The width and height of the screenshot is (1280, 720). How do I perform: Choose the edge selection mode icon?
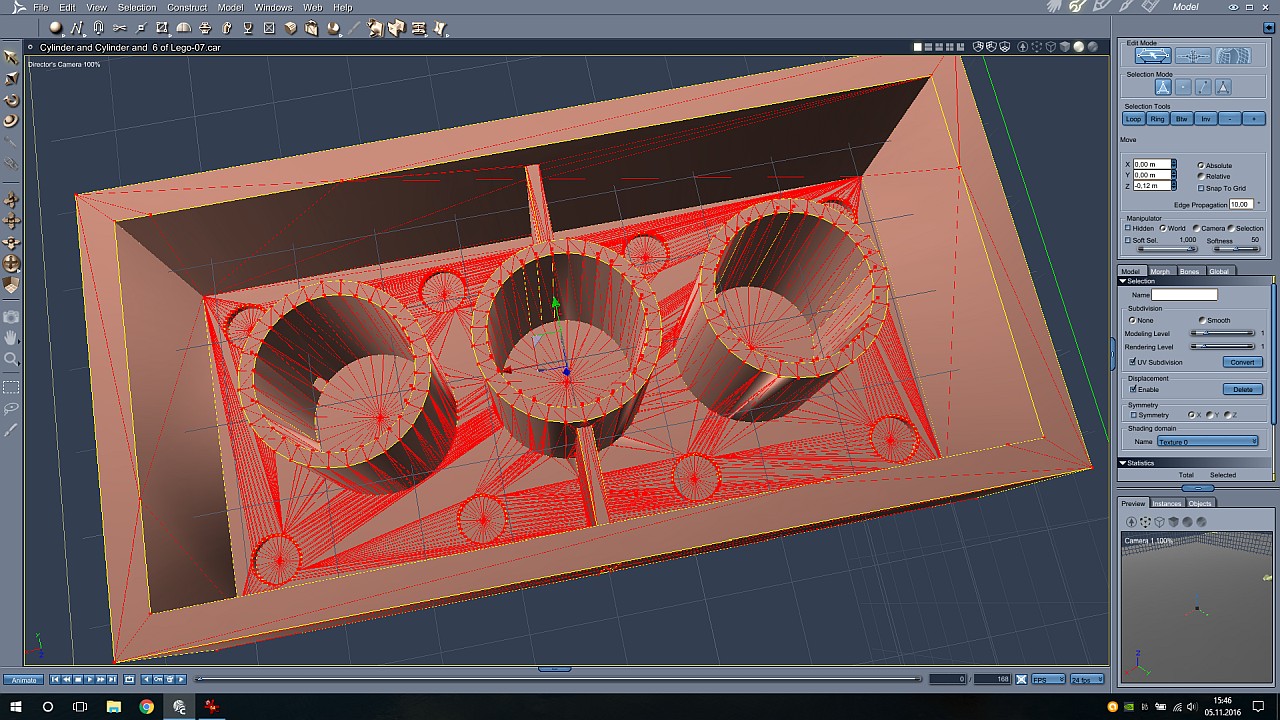pos(1203,88)
